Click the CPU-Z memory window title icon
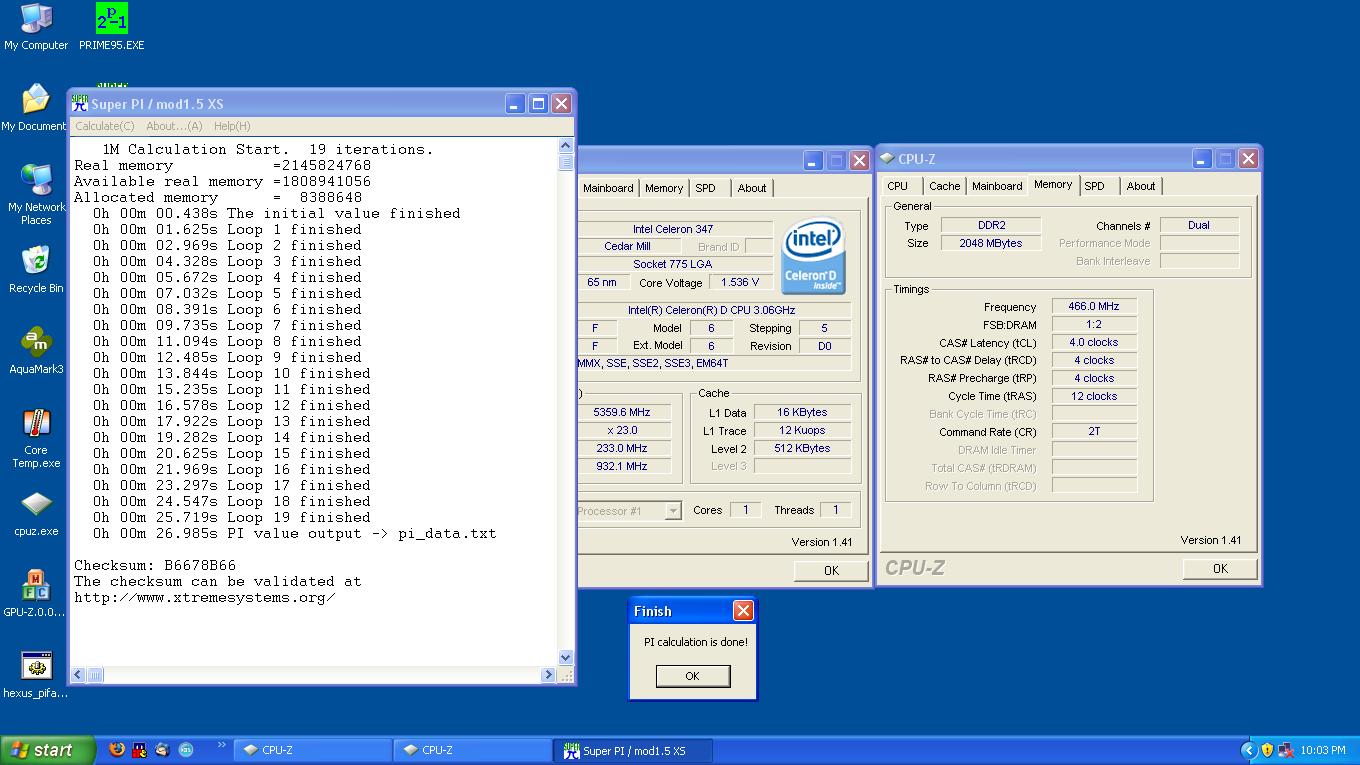This screenshot has width=1360, height=765. [887, 159]
